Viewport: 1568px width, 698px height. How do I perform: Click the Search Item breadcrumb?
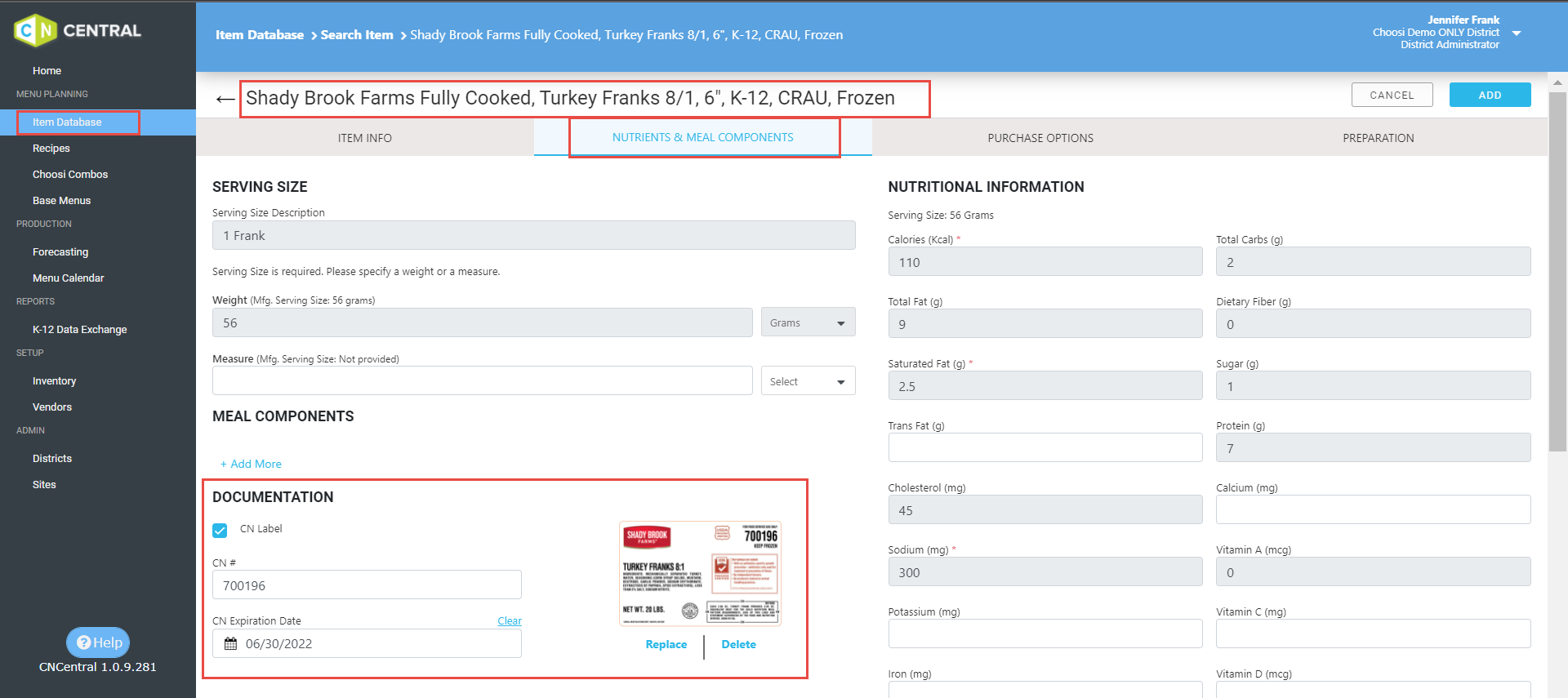point(357,35)
